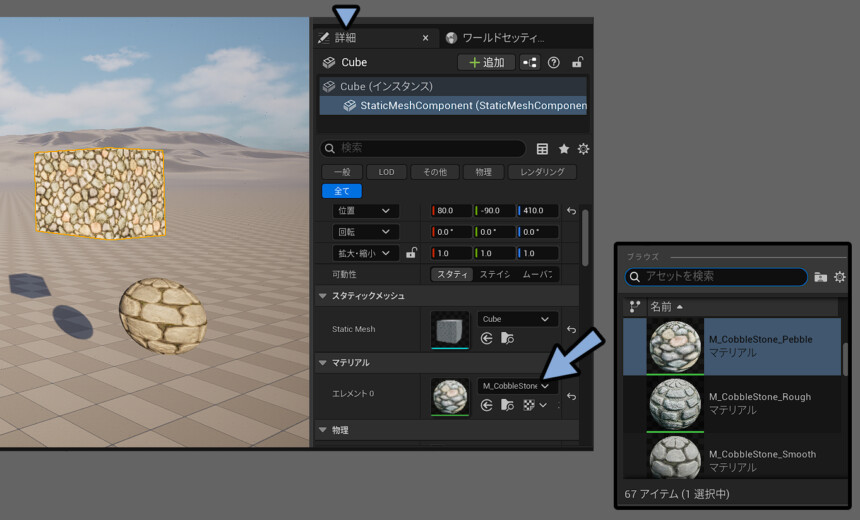The image size is (860, 520).
Task: Open the 拡大・縮小 dropdown
Action: (x=365, y=253)
